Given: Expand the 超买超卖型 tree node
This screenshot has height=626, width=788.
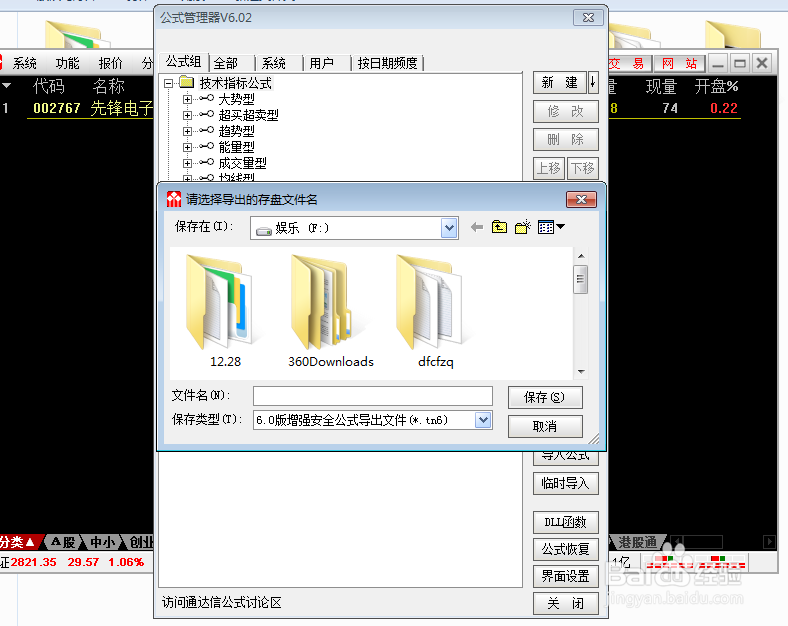Looking at the screenshot, I should coord(187,115).
